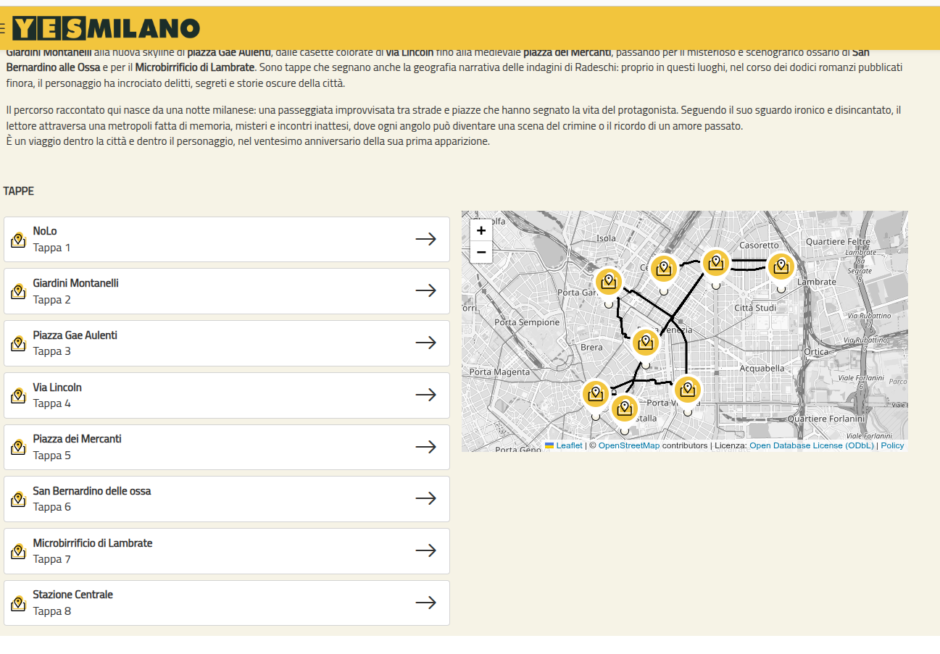The width and height of the screenshot is (940, 654).
Task: Open the Open Database License link
Action: point(812,446)
